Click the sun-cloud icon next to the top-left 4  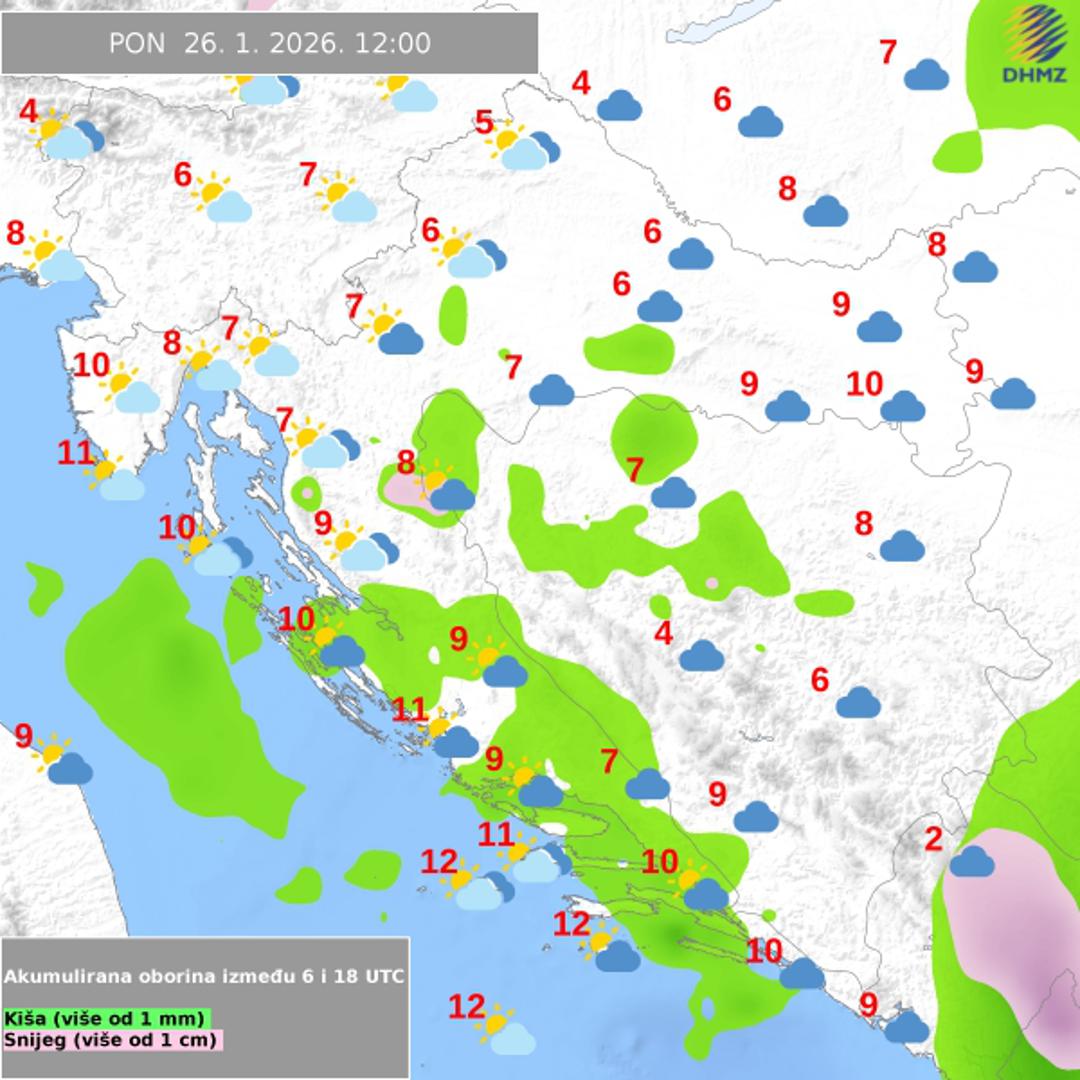(67, 137)
